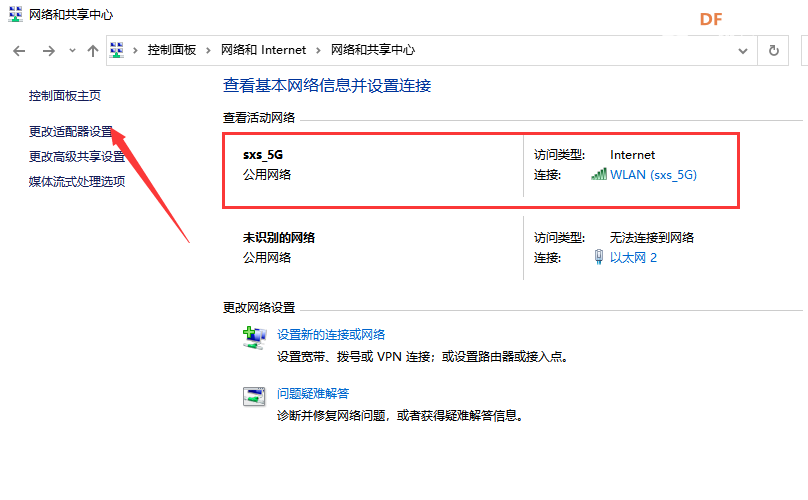
Task: Refresh the page with the refresh icon
Action: coord(773,51)
